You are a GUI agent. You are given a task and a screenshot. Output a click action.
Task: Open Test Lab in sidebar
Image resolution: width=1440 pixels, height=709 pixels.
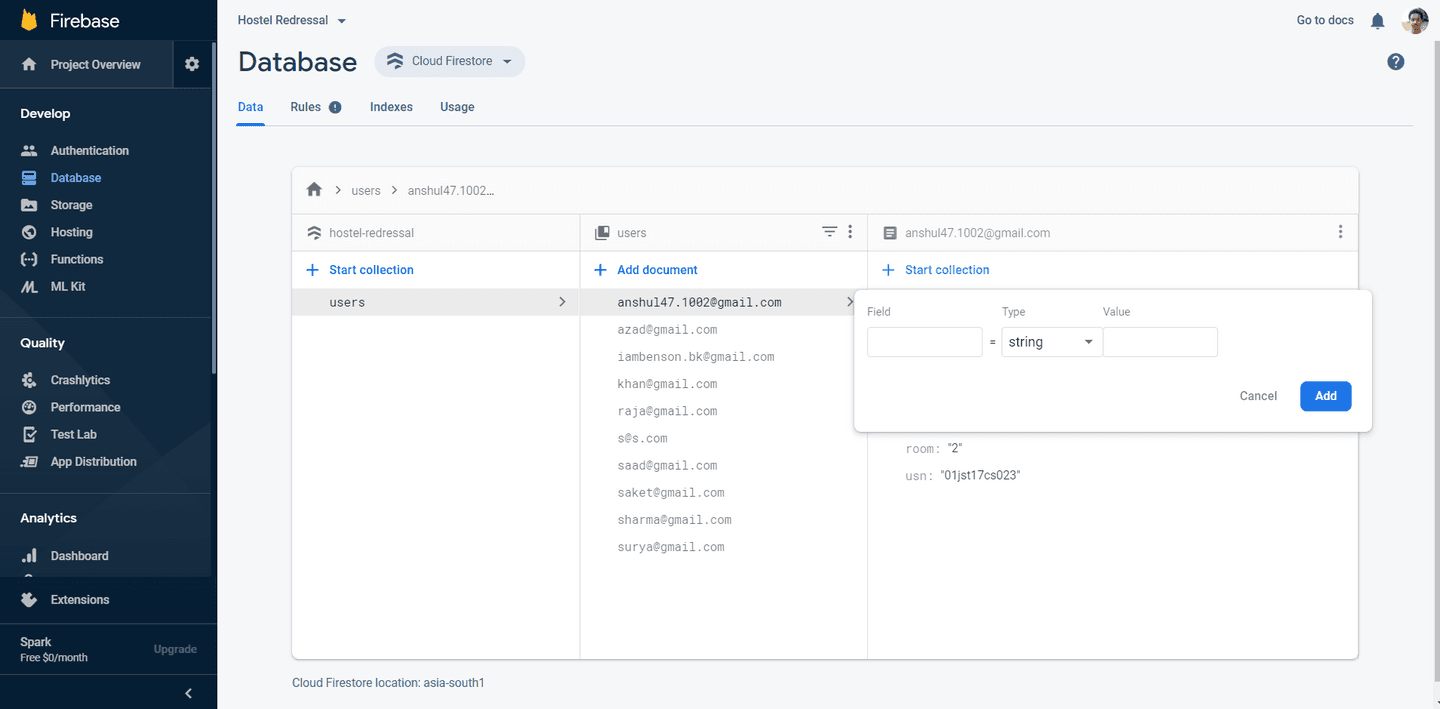(73, 434)
